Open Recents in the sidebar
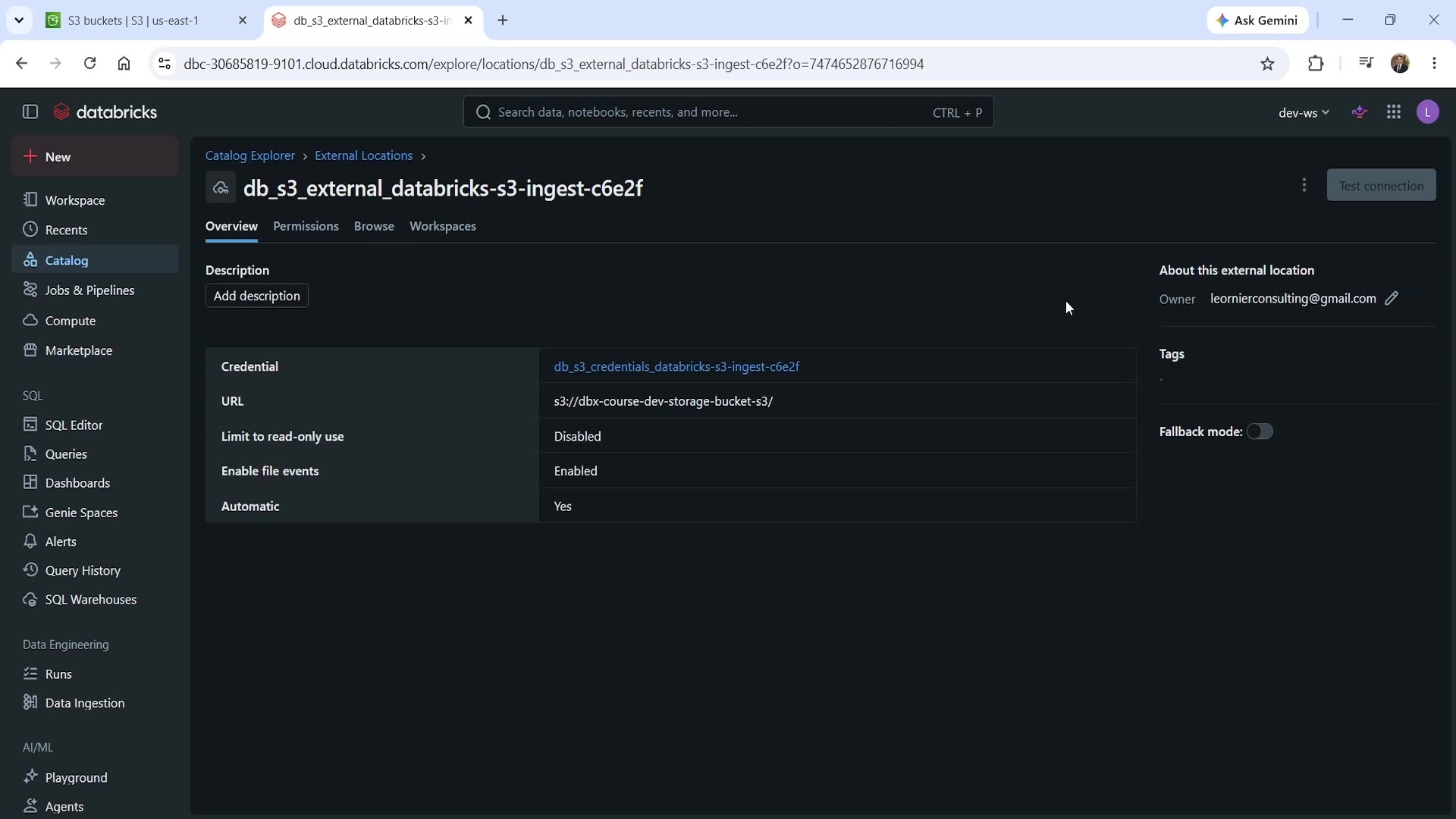 [x=95, y=230]
